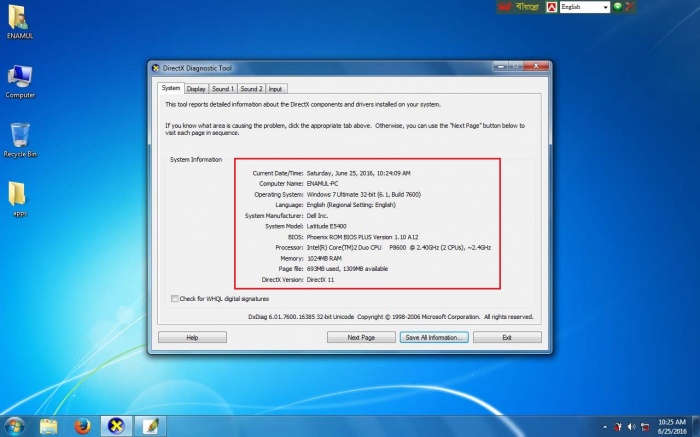Open the volume speaker tray icon
The height and width of the screenshot is (437, 700).
point(631,426)
